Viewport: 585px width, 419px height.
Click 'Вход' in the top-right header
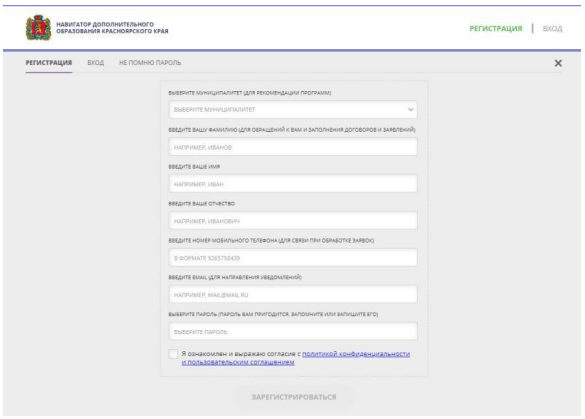point(552,28)
